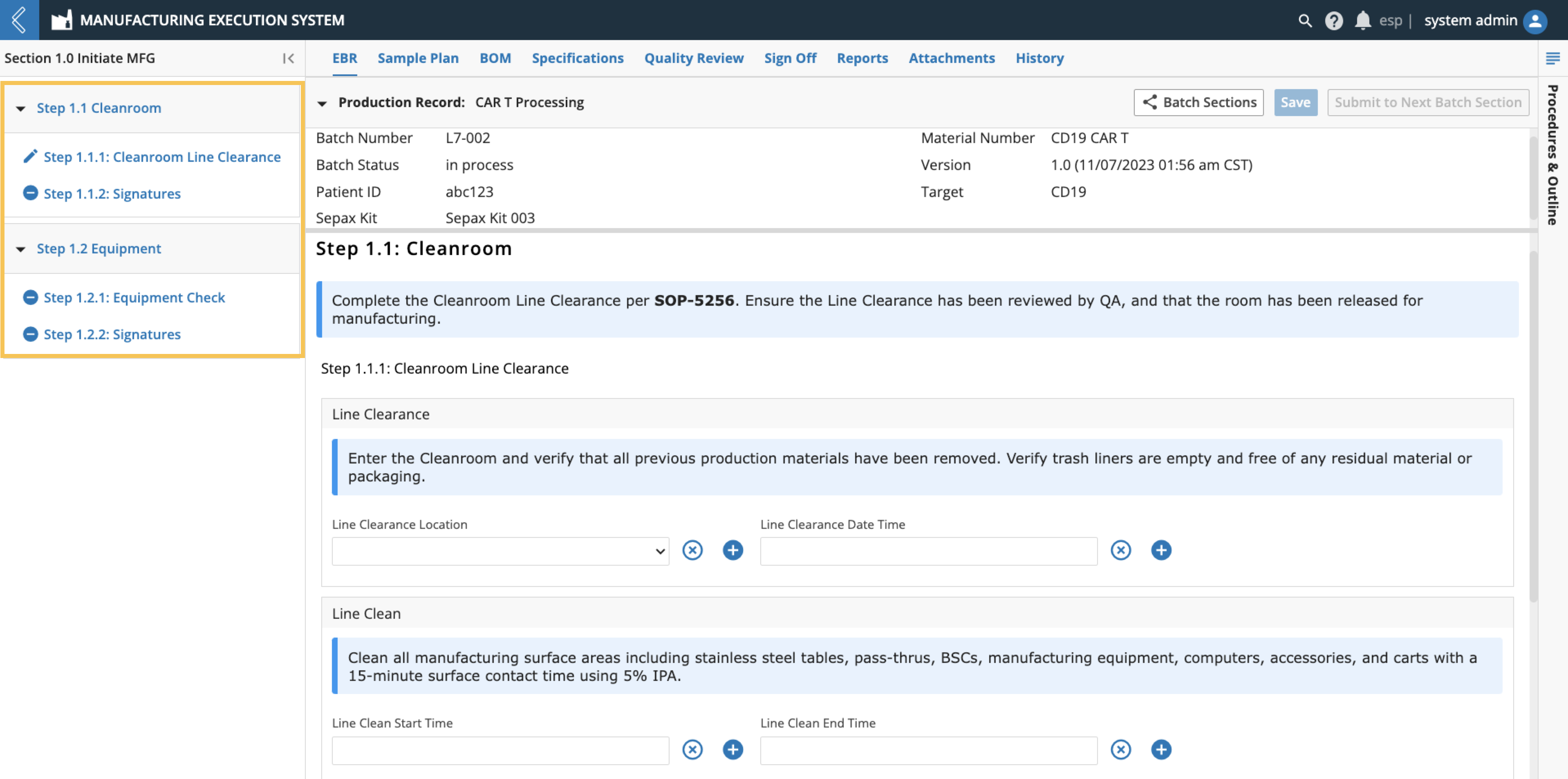Clear the Line Clean End Time value
The width and height of the screenshot is (1568, 779).
point(1120,750)
